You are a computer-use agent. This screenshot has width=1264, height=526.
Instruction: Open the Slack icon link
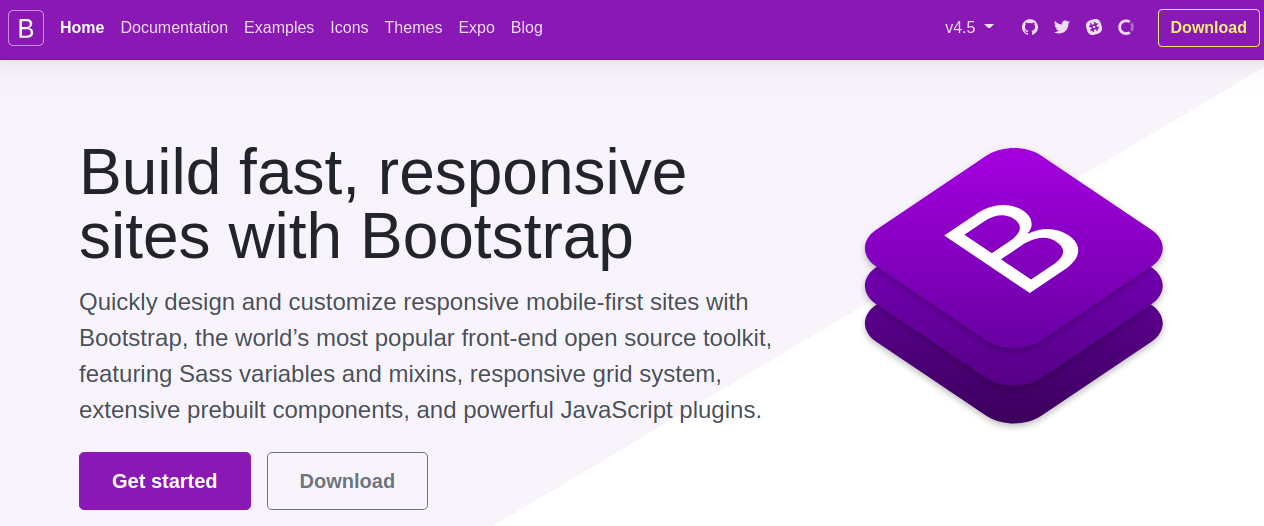click(x=1094, y=27)
